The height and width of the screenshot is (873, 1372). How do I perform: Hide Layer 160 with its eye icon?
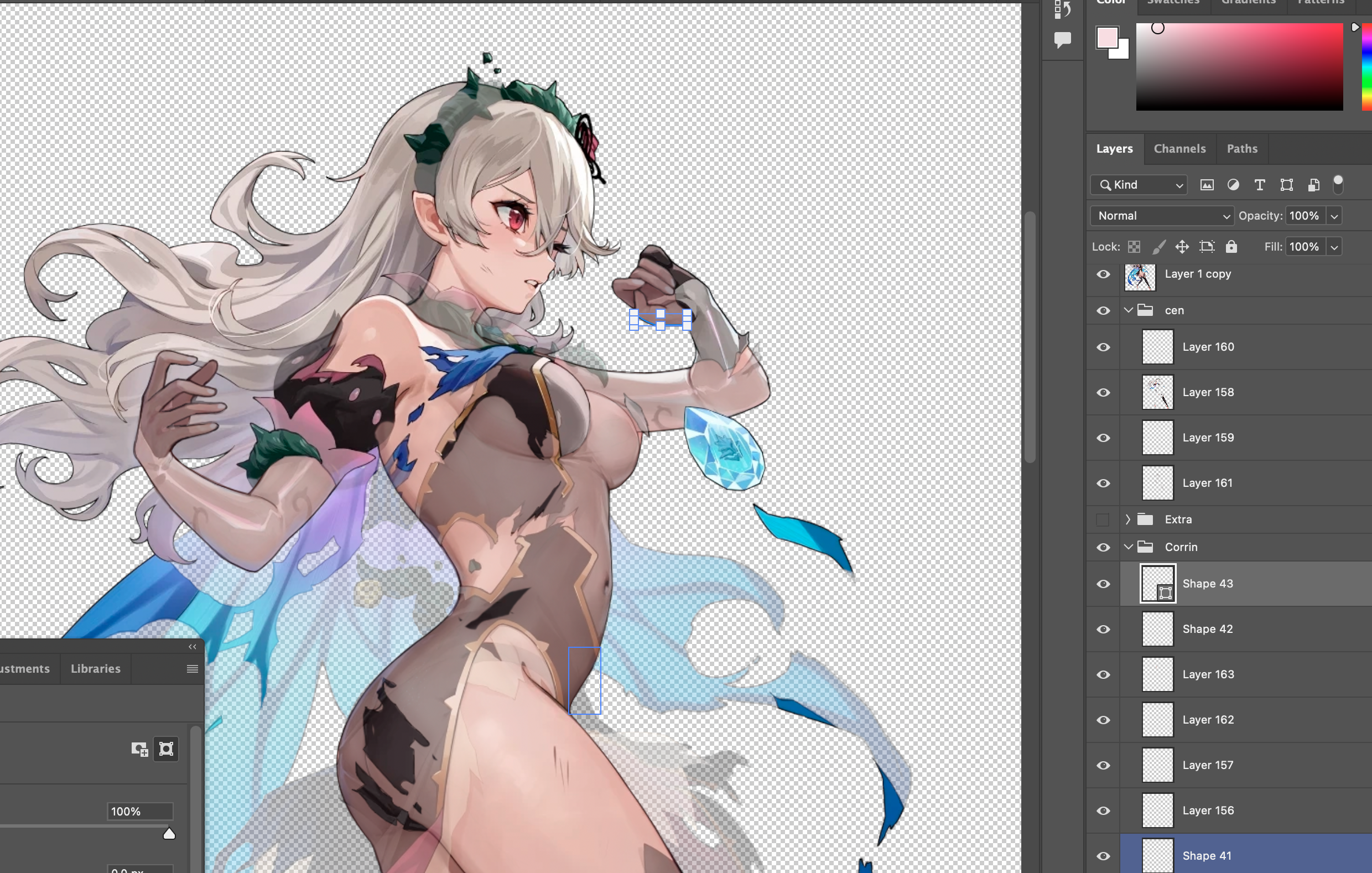click(1103, 347)
